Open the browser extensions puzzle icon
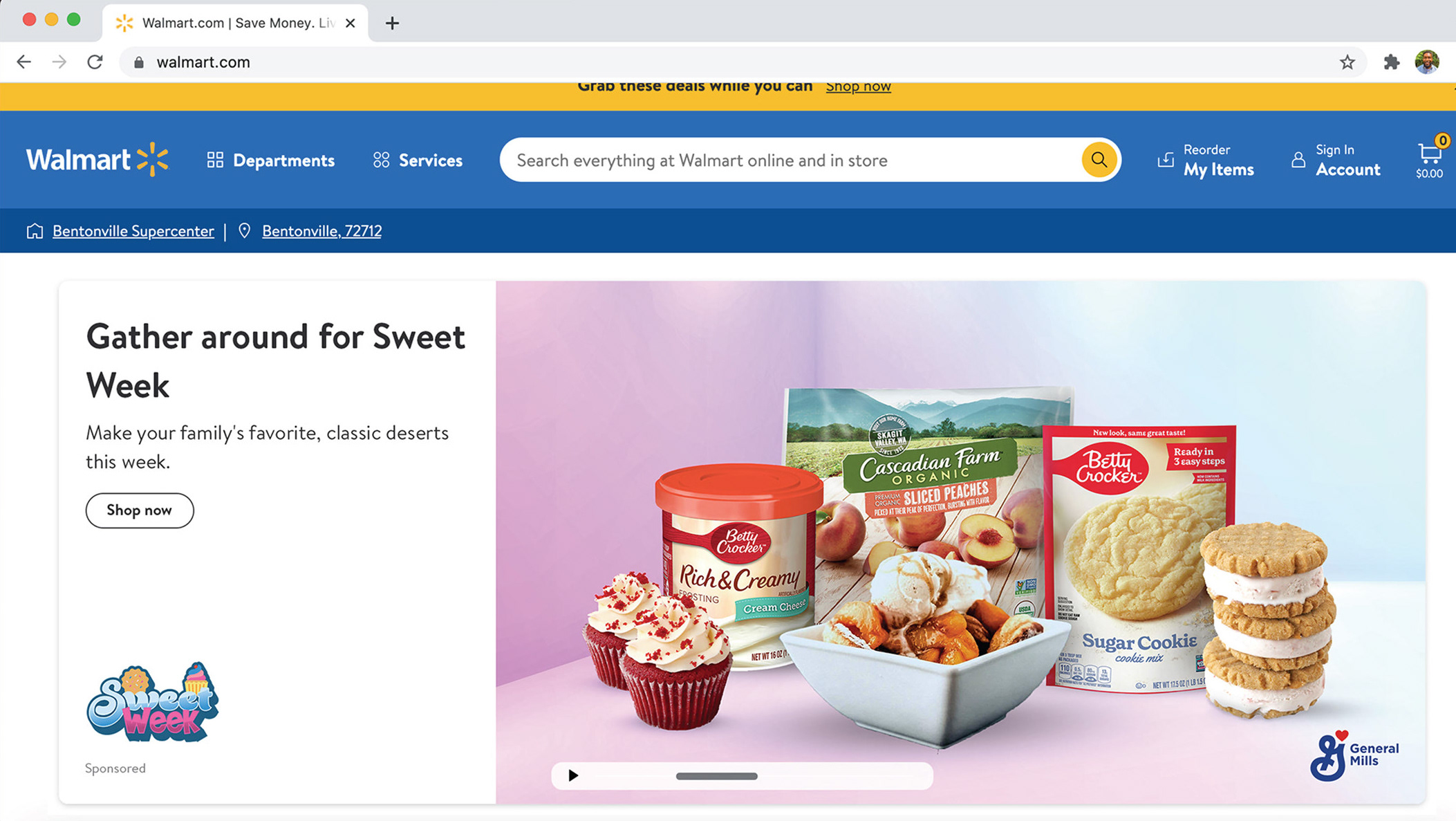The height and width of the screenshot is (821, 1456). 1391,62
